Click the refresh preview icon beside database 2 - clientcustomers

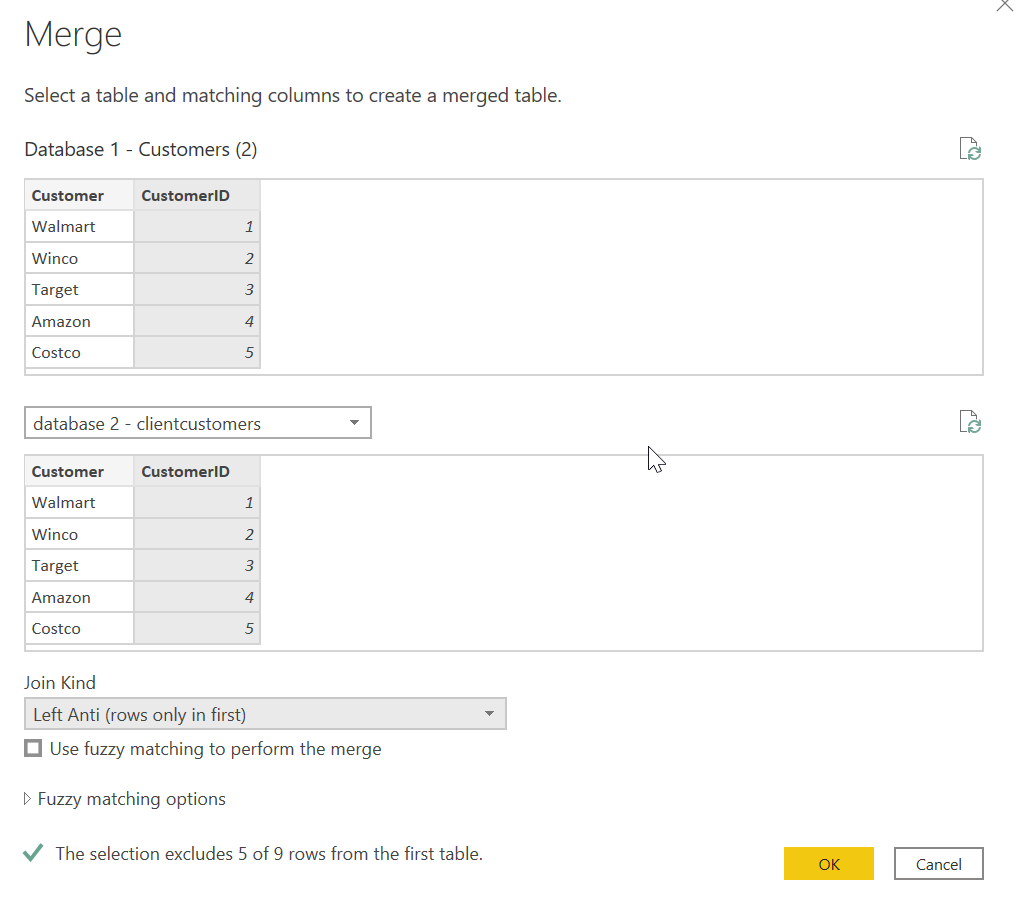970,422
